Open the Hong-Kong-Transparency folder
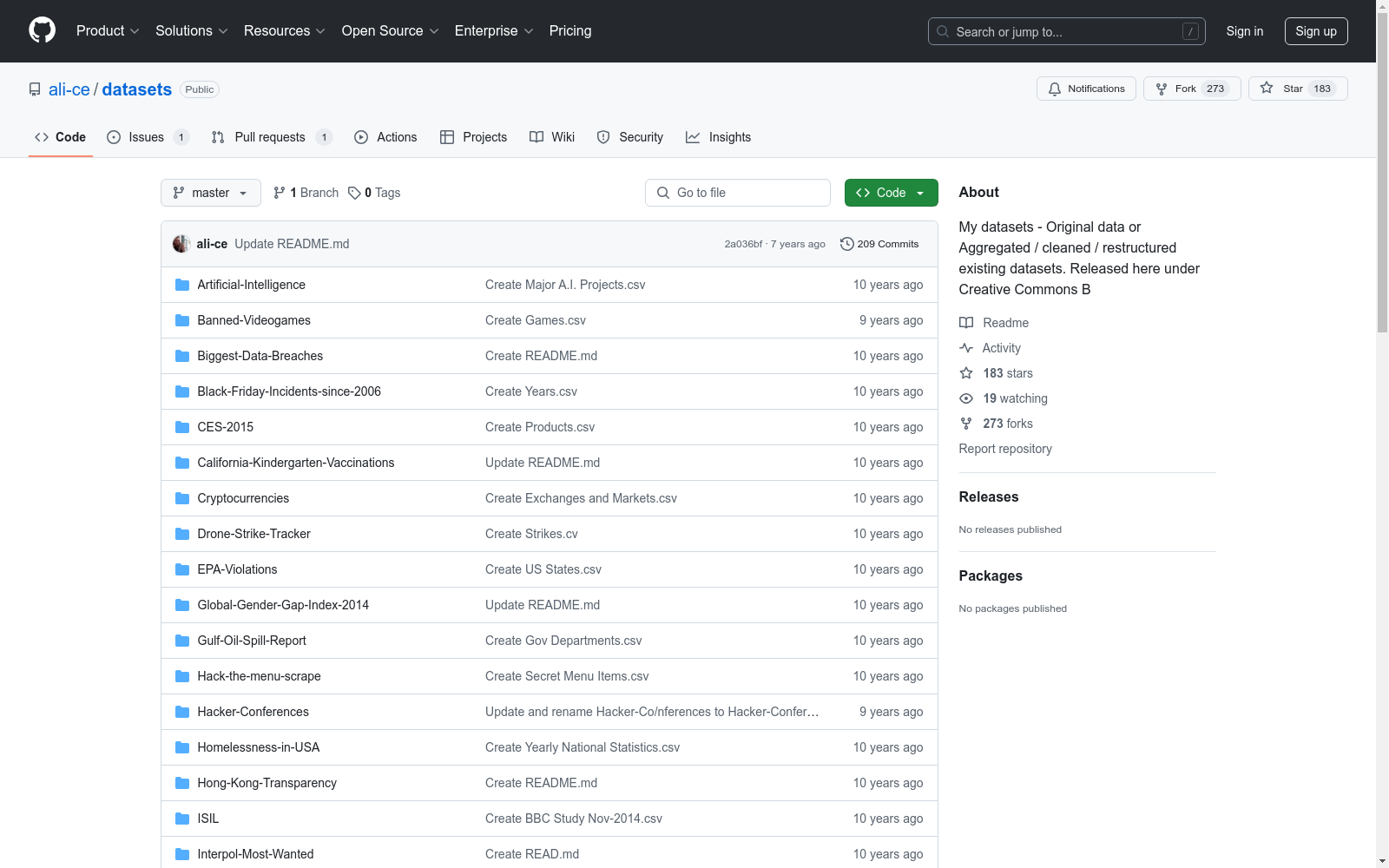The image size is (1389, 868). [267, 783]
